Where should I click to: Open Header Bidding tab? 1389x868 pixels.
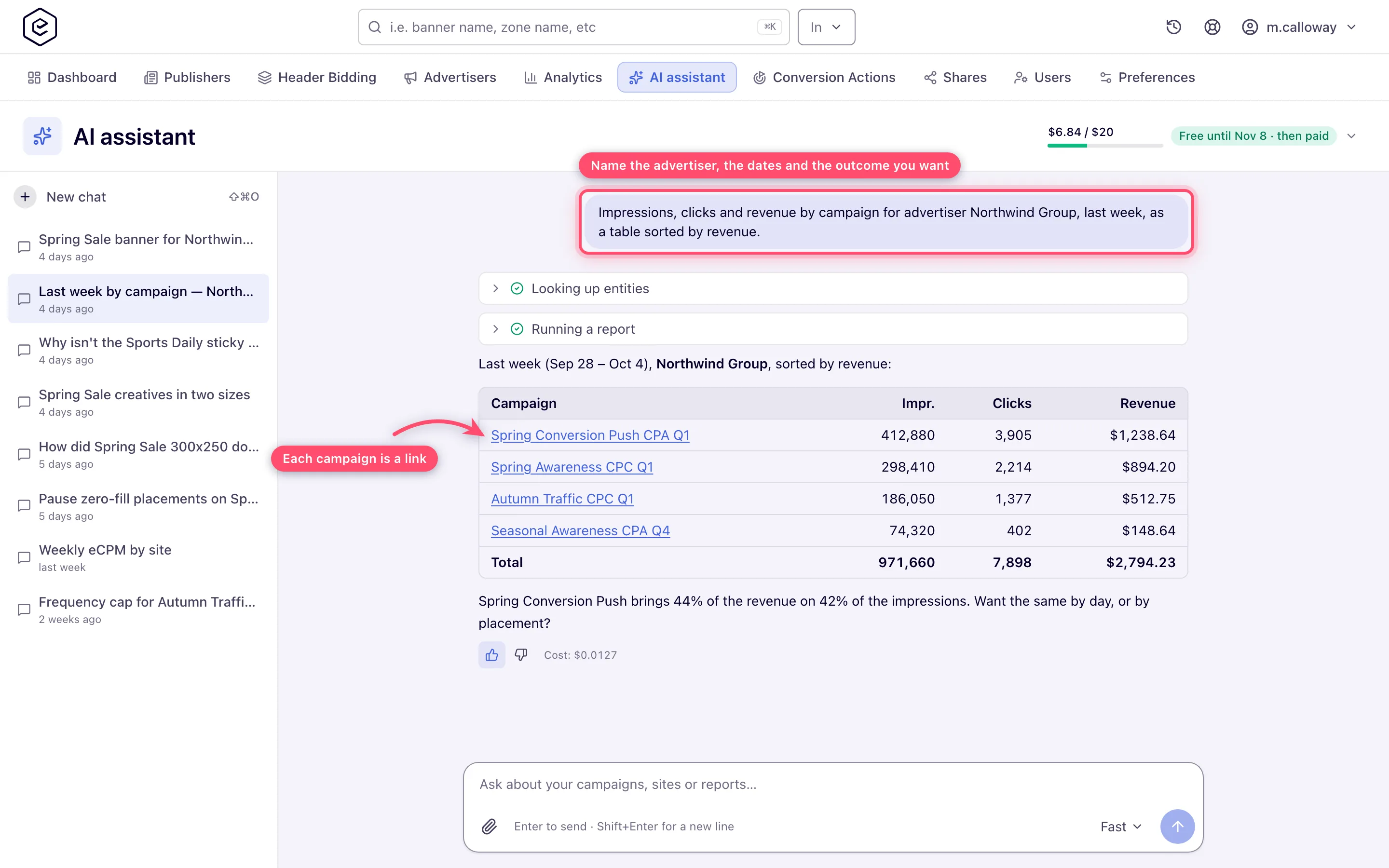tap(317, 77)
